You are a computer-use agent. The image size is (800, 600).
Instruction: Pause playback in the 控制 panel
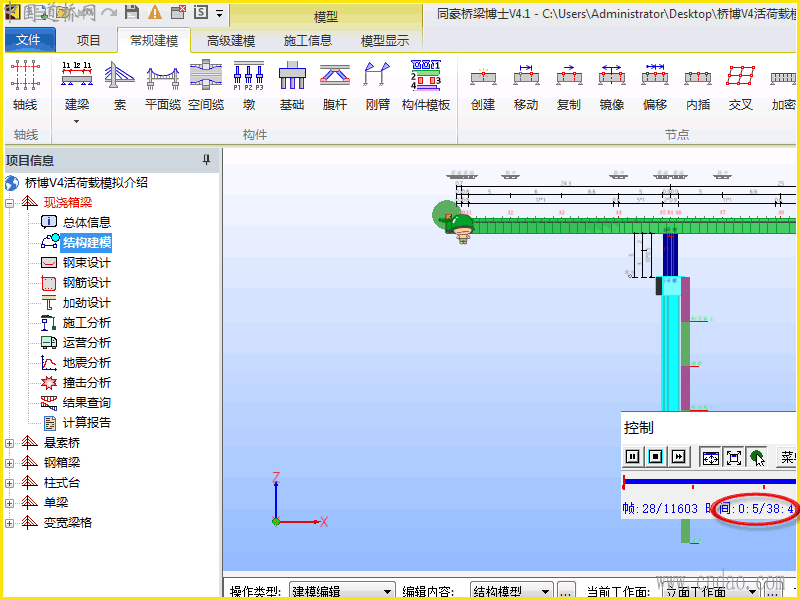pos(633,456)
